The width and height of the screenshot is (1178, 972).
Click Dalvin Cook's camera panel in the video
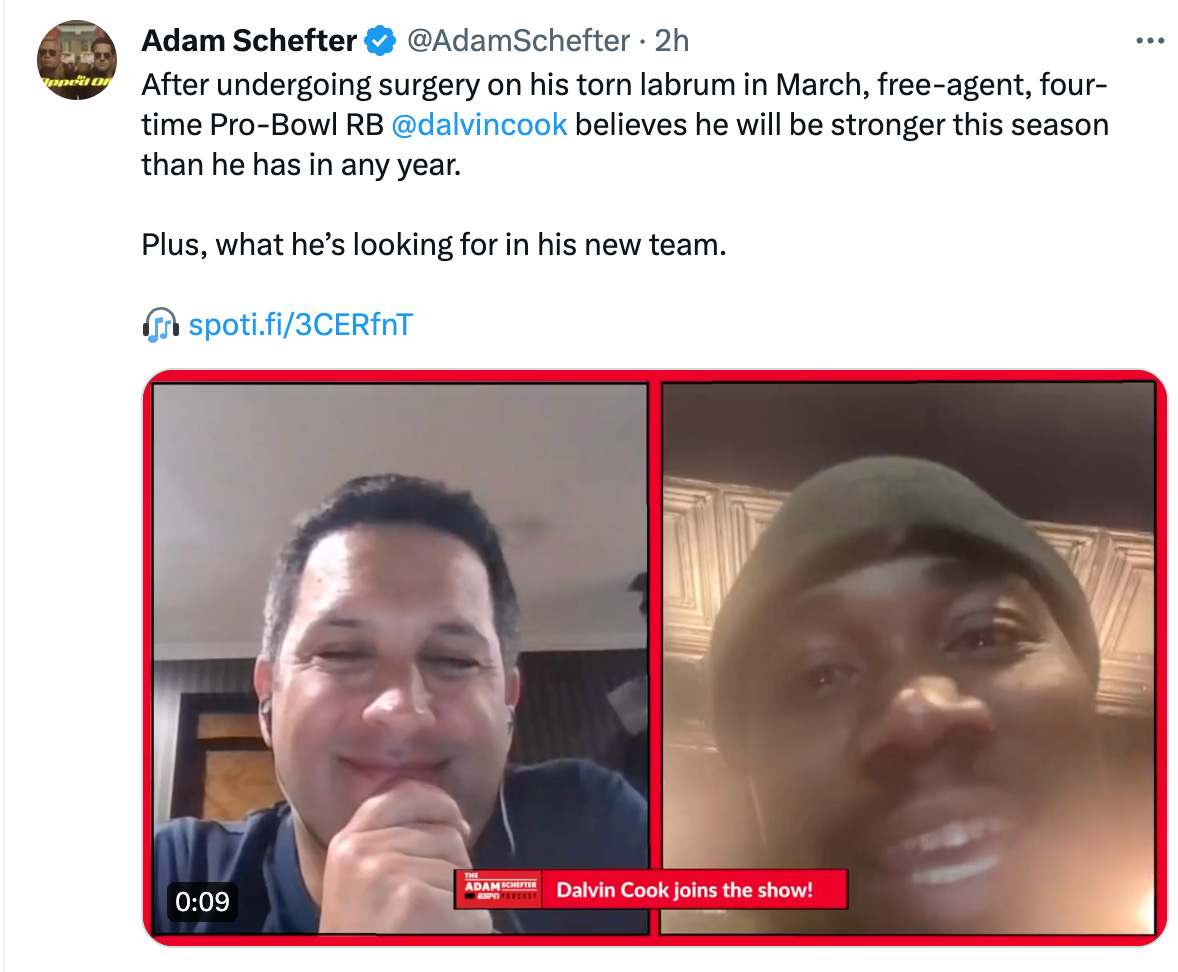tap(908, 659)
